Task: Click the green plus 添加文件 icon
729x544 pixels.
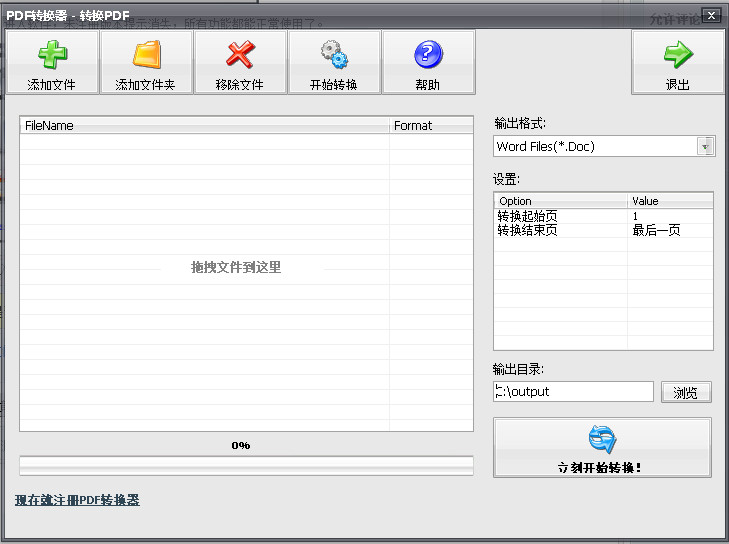Action: tap(51, 55)
